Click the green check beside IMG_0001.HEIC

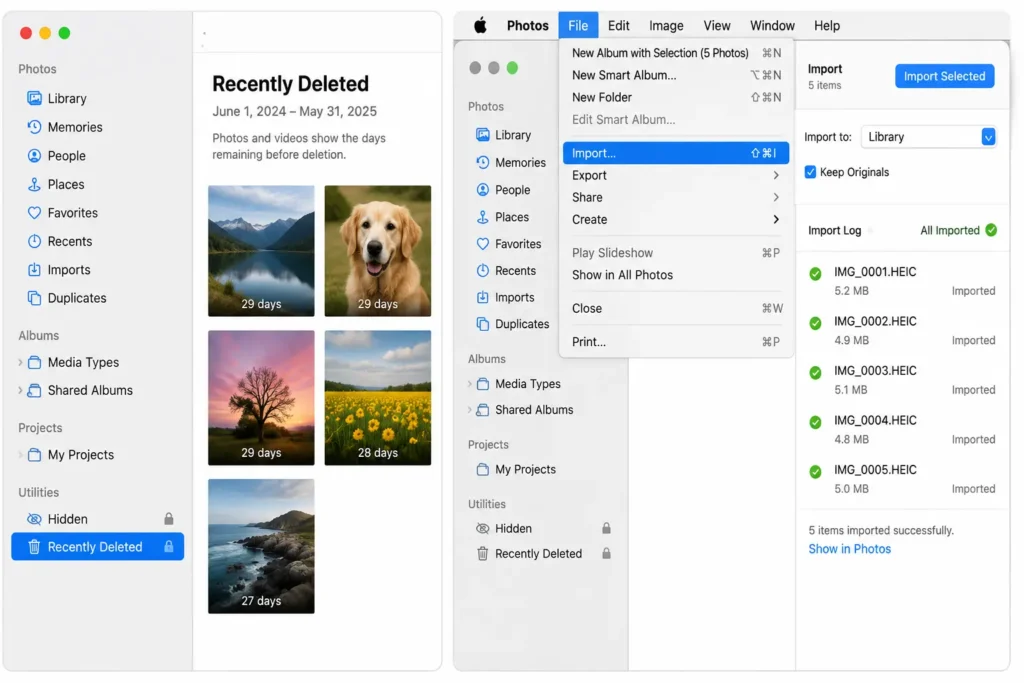815,274
